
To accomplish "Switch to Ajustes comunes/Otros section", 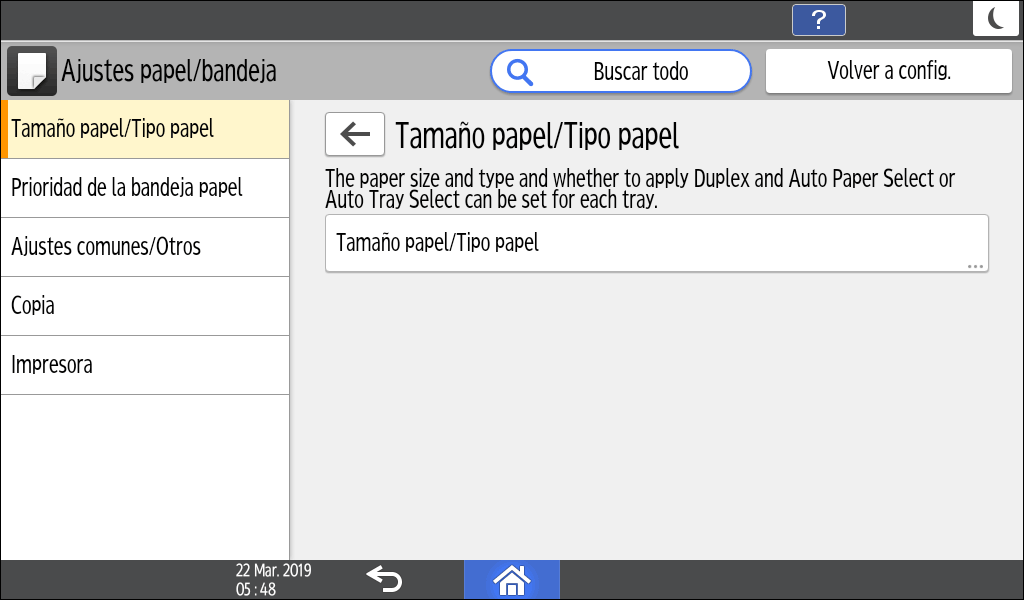I will point(145,247).
